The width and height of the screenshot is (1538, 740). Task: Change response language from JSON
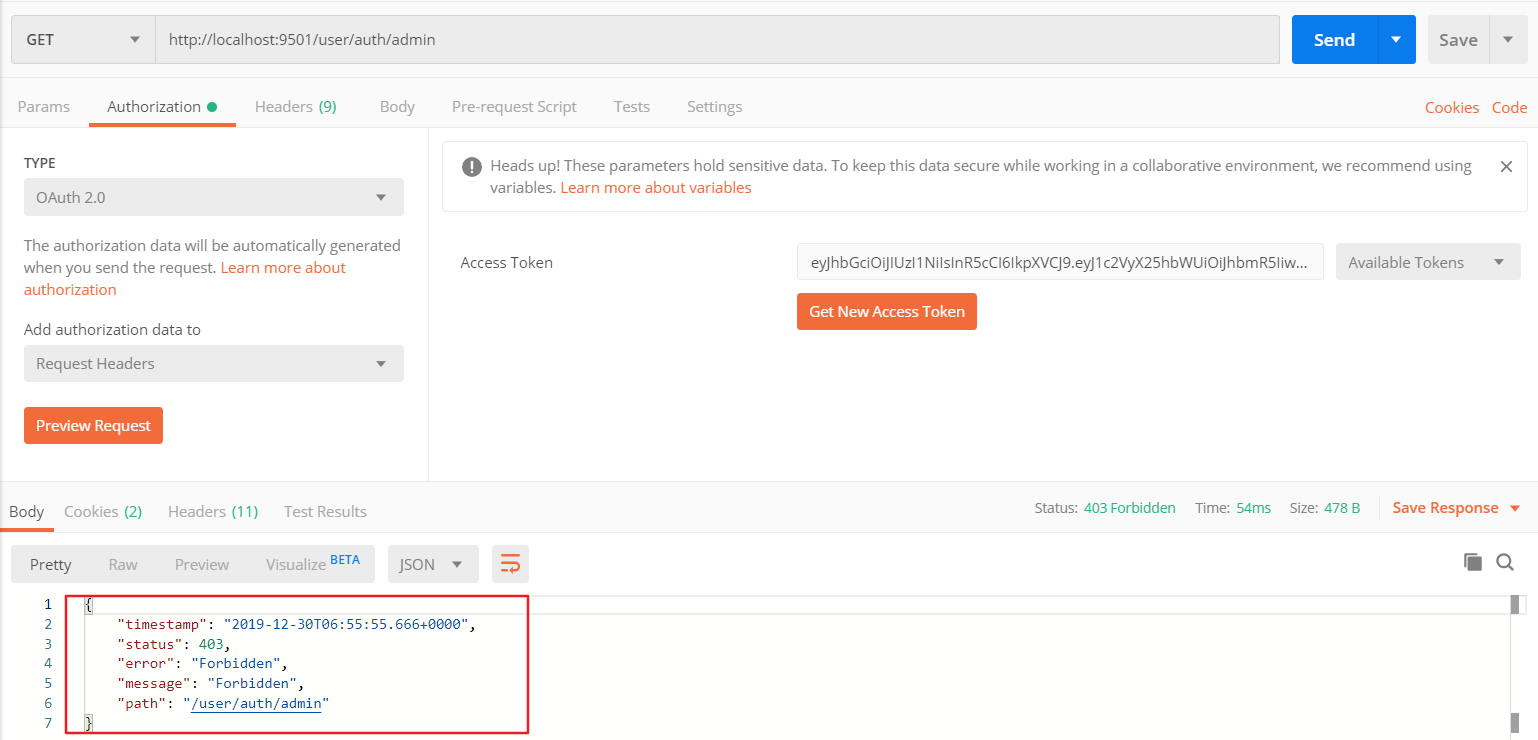[x=432, y=563]
